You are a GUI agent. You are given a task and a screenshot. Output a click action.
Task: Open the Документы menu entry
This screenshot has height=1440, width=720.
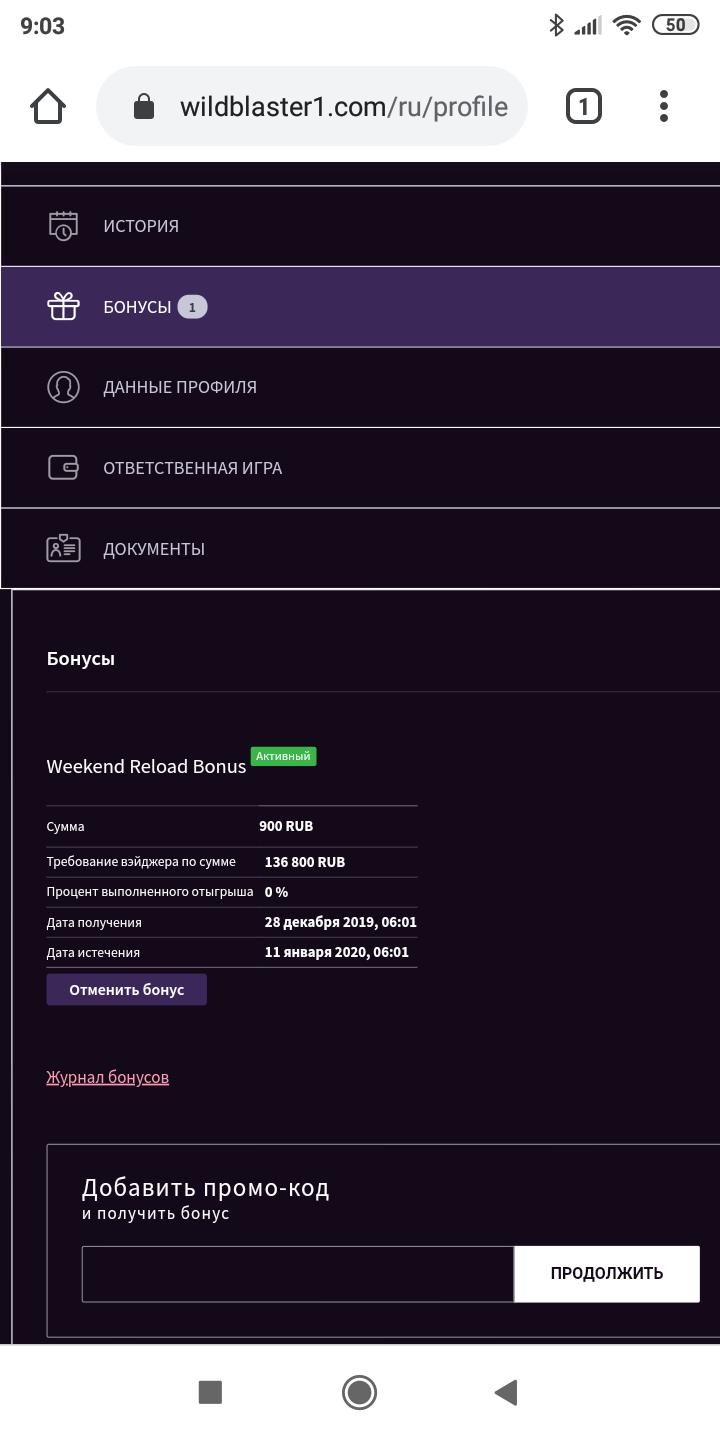click(154, 549)
